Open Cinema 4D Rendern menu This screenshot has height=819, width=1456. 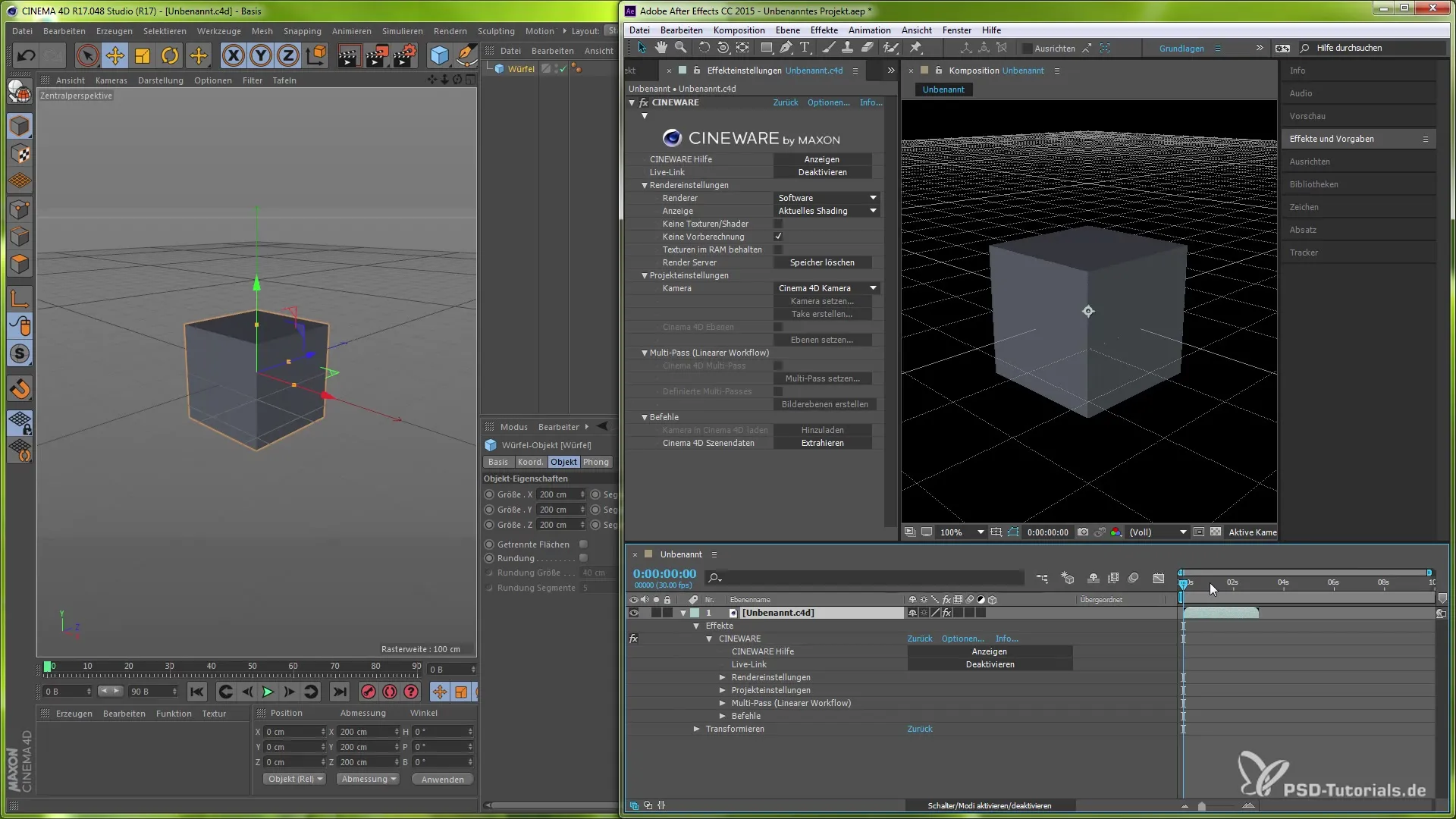click(x=450, y=31)
